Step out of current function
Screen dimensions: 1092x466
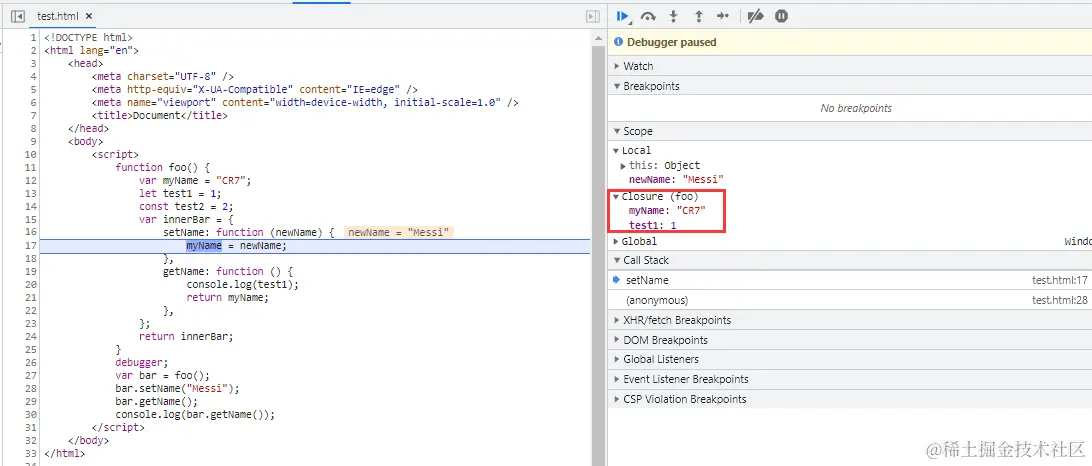pyautogui.click(x=699, y=16)
